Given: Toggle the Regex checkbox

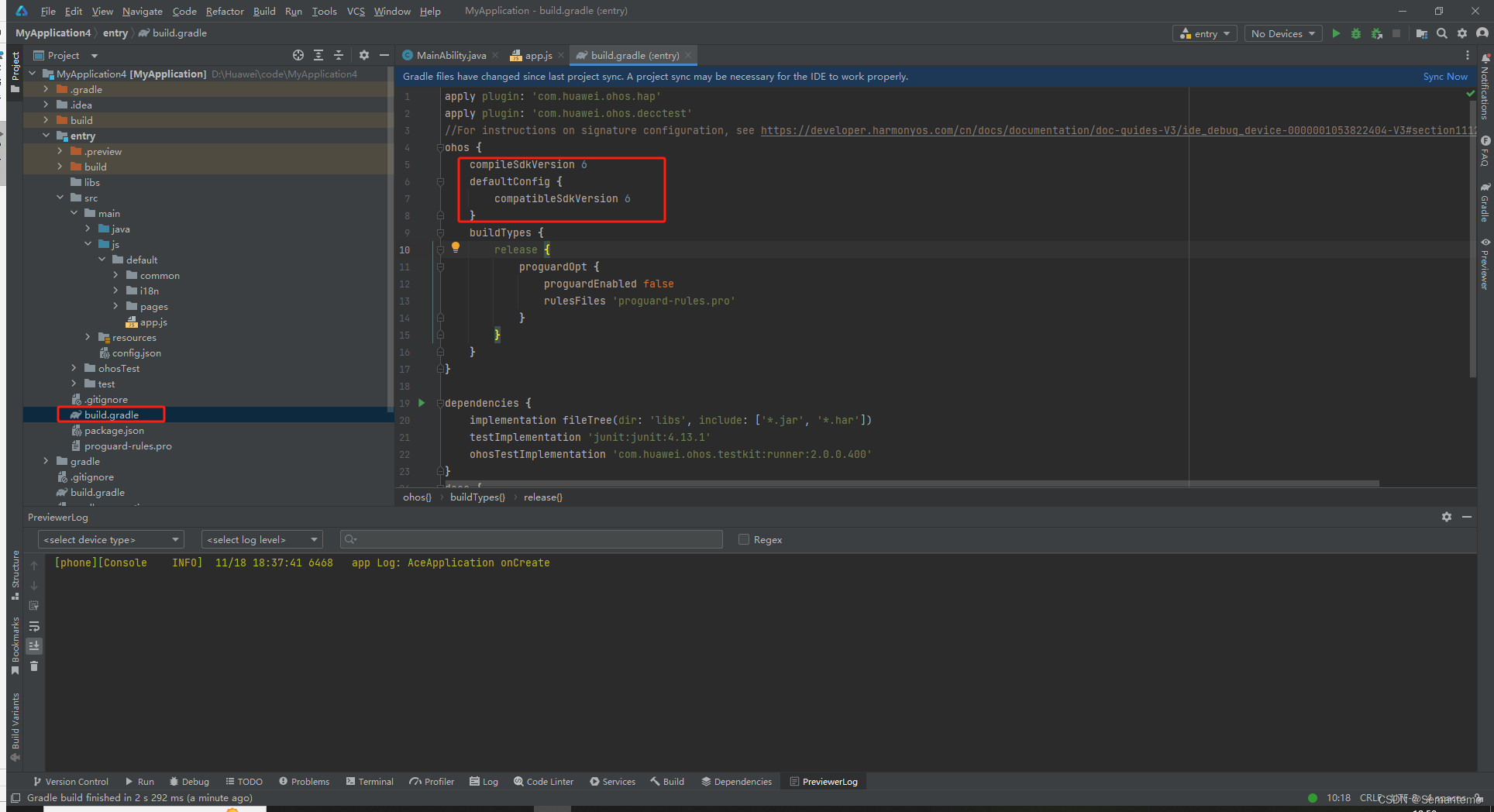Looking at the screenshot, I should (744, 539).
